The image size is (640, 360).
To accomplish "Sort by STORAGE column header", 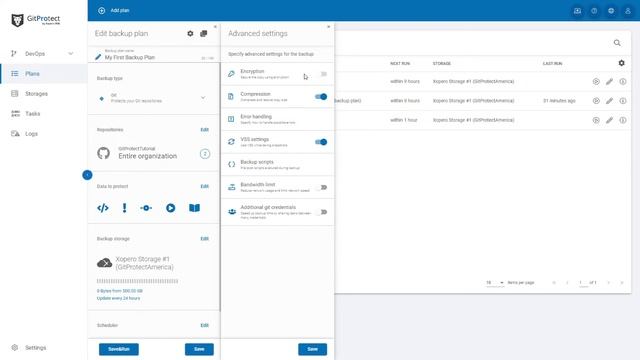I will 442,64.
